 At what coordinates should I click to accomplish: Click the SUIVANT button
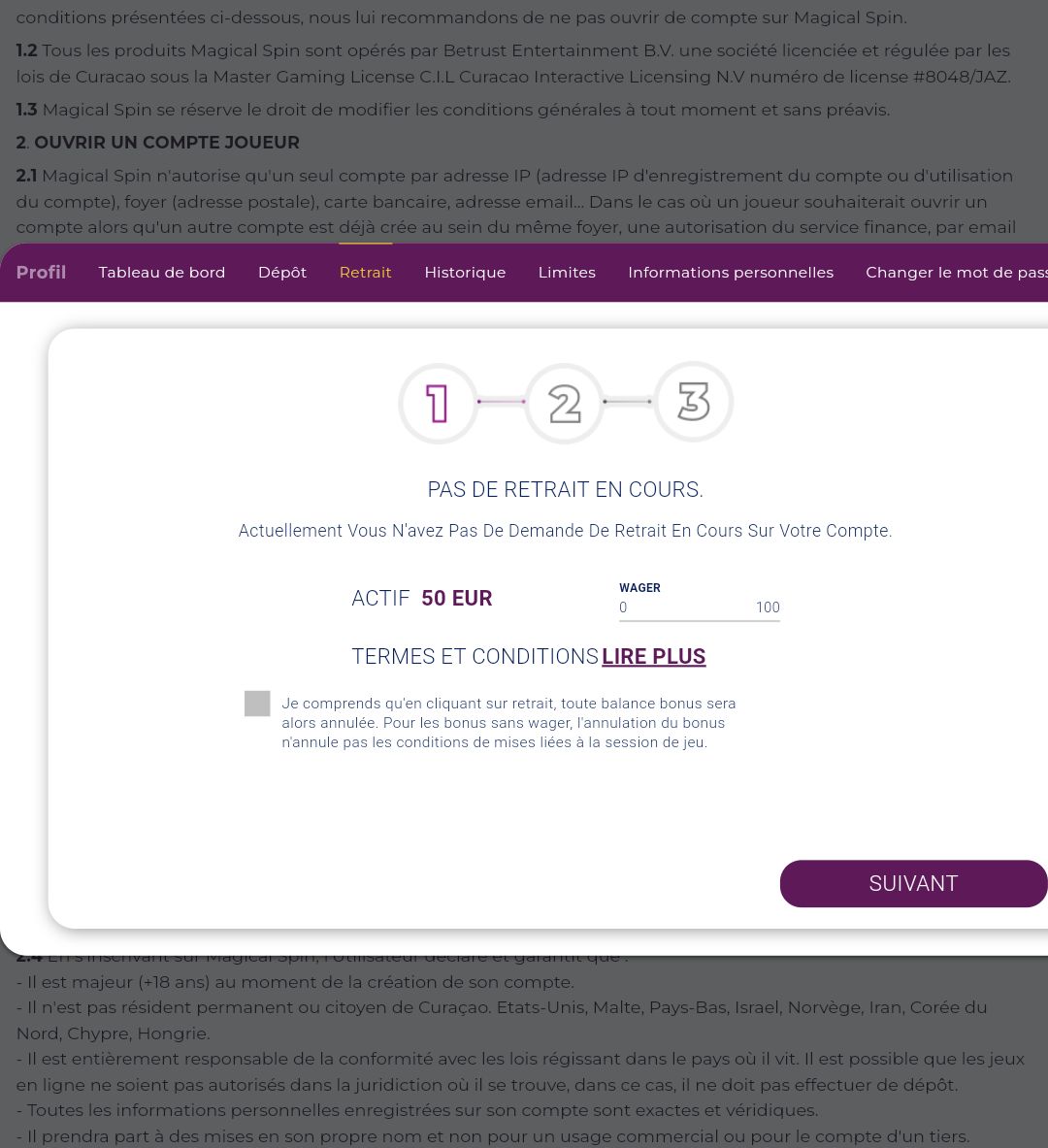913,884
